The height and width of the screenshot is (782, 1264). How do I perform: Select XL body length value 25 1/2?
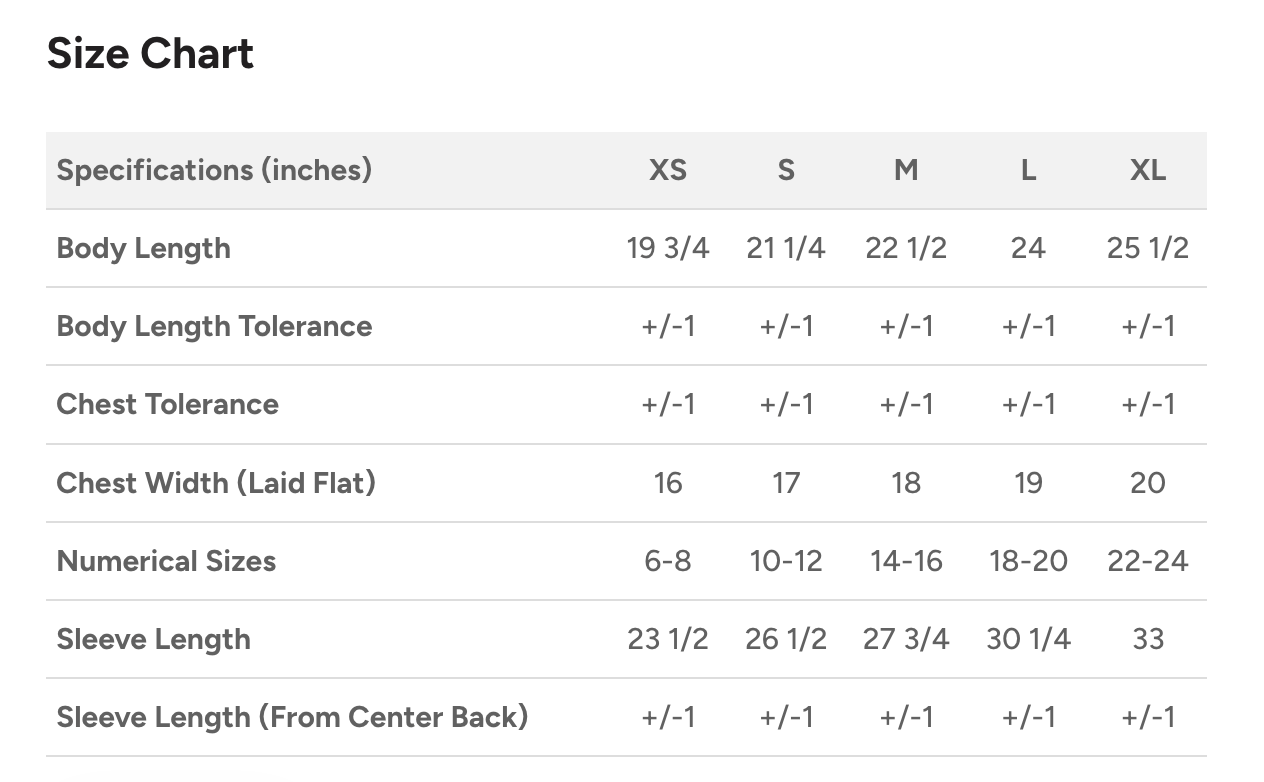(1148, 248)
